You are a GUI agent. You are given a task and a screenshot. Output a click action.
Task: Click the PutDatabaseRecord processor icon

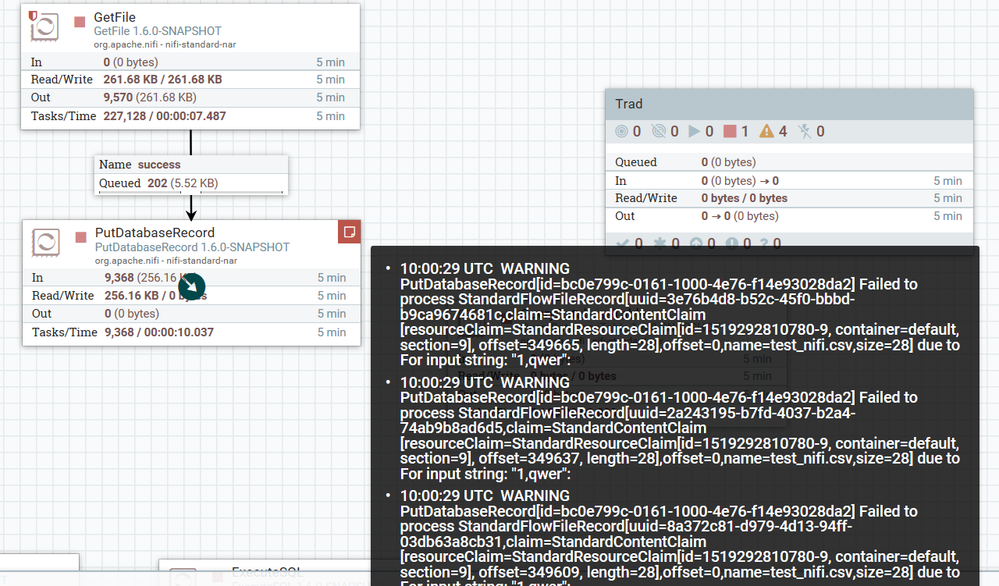tap(46, 243)
